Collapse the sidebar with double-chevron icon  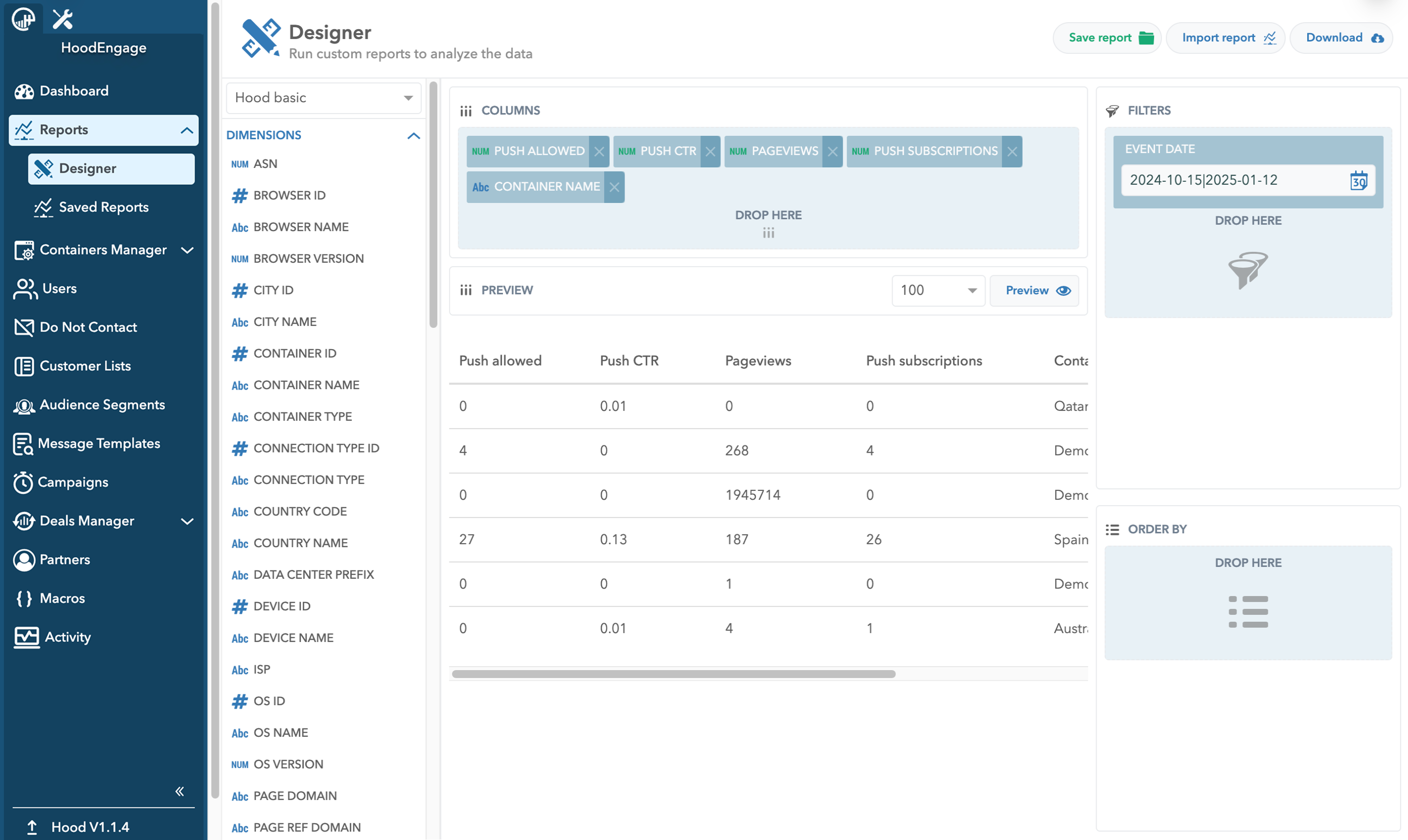pyautogui.click(x=179, y=791)
